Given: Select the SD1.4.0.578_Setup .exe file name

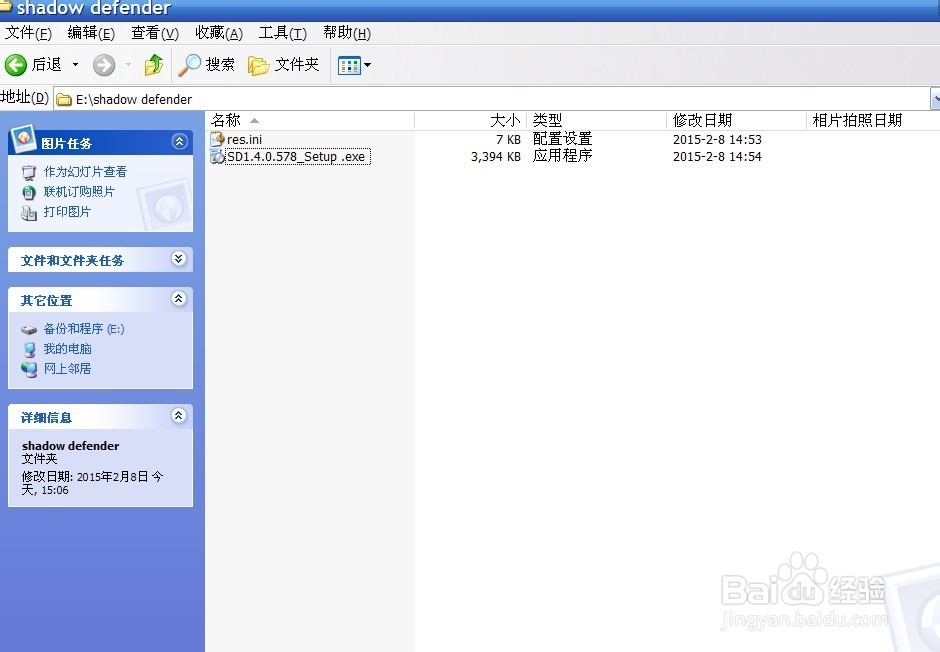Looking at the screenshot, I should 297,157.
